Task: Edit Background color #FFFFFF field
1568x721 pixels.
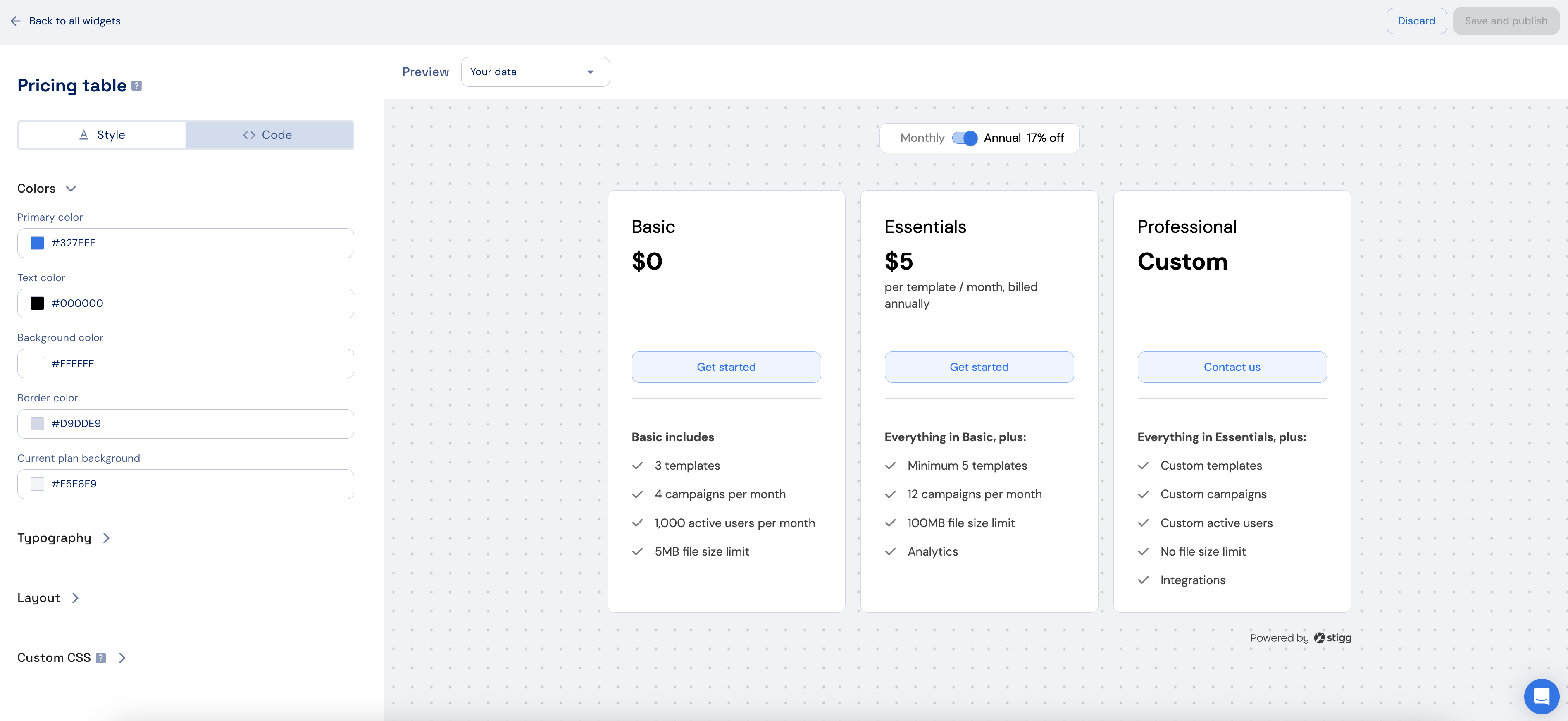Action: tap(186, 363)
